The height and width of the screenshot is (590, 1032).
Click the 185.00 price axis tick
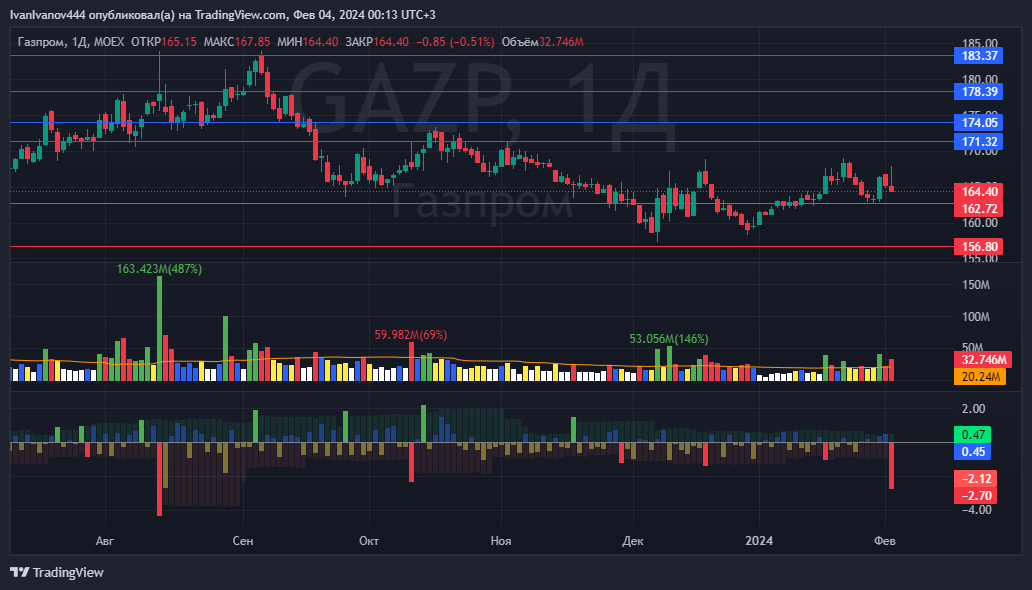[x=979, y=44]
